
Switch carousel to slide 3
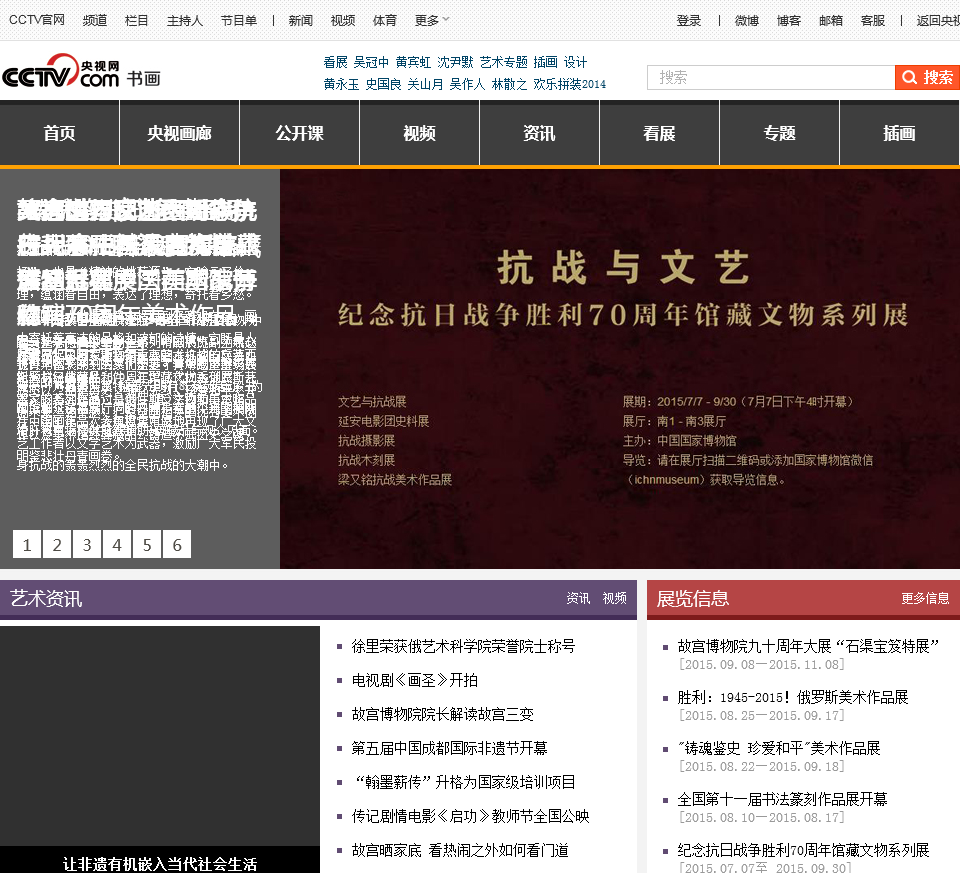87,544
